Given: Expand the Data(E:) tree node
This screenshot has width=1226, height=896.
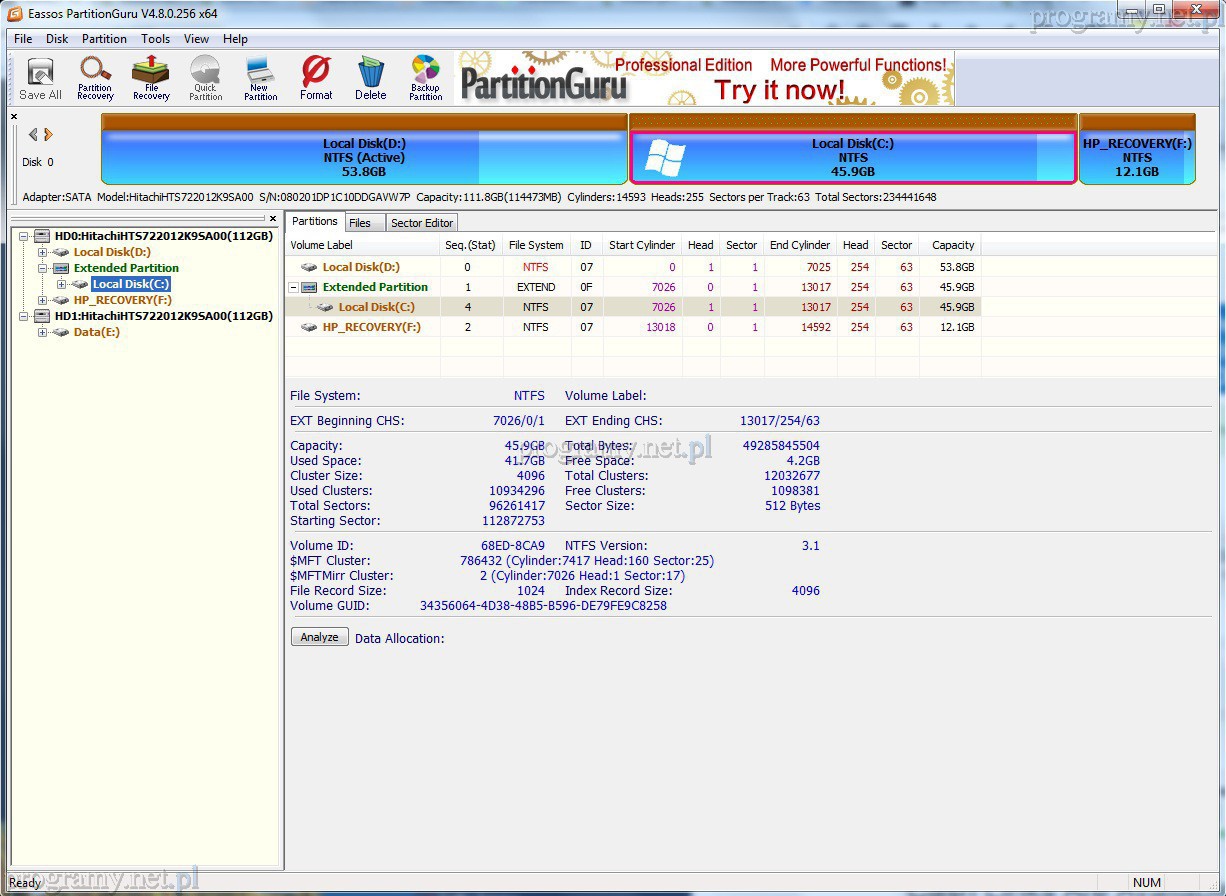Looking at the screenshot, I should [42, 332].
